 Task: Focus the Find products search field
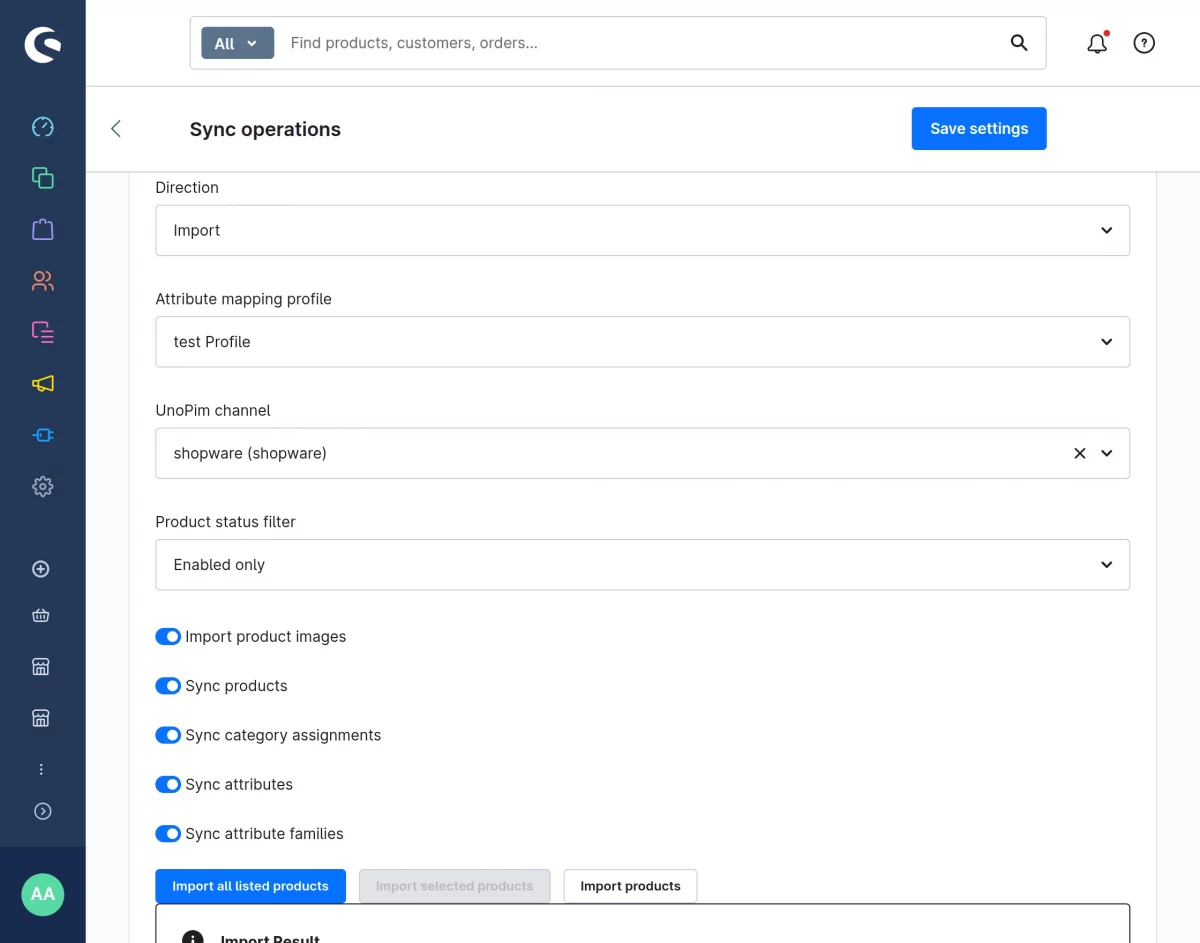click(x=640, y=43)
